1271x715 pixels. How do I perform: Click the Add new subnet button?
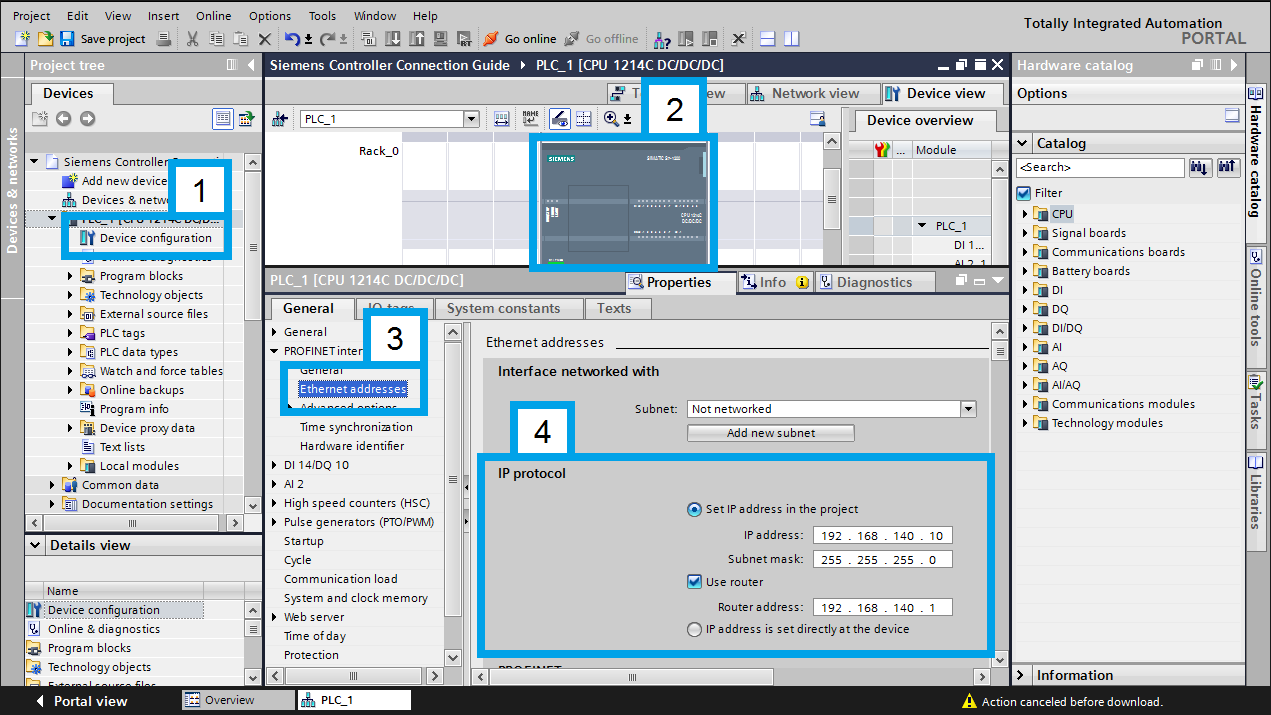770,433
